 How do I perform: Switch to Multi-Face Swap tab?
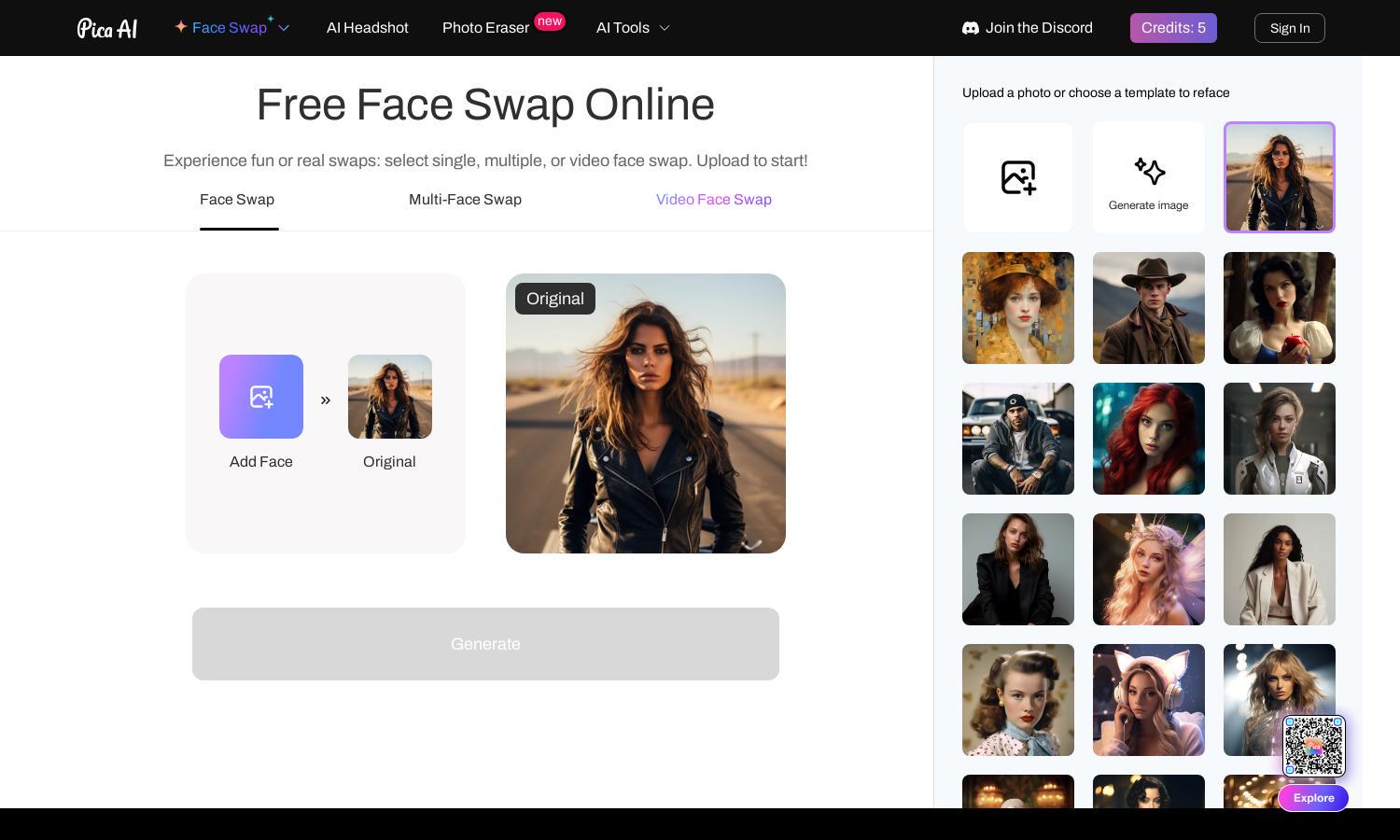(x=465, y=200)
